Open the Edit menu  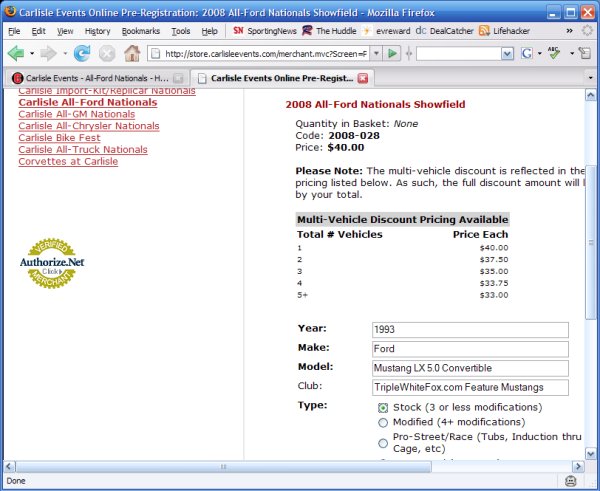(x=38, y=31)
